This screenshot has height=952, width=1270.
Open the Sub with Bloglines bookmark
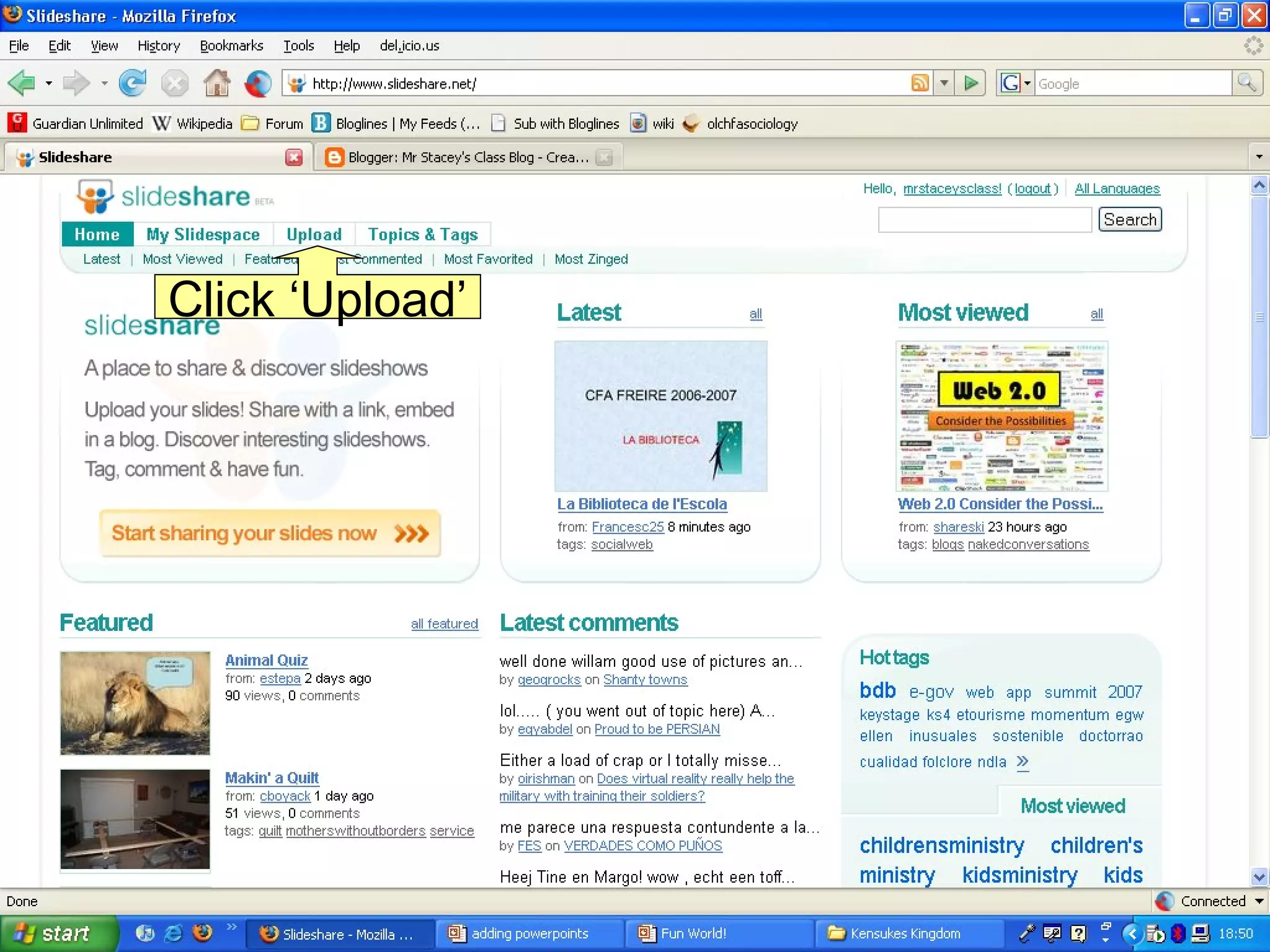[x=555, y=123]
